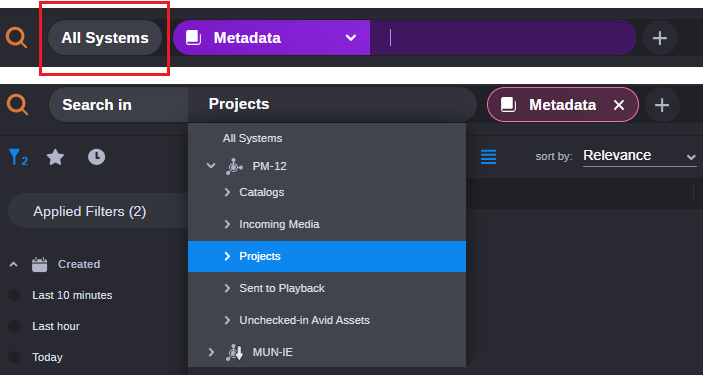Click the plus button next to Metadata pill

[x=662, y=105]
